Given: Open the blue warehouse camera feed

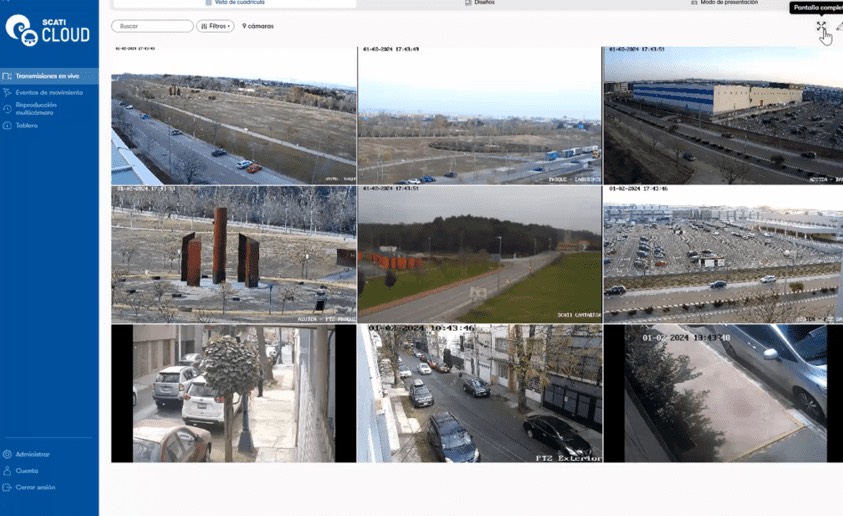Looking at the screenshot, I should (x=723, y=115).
